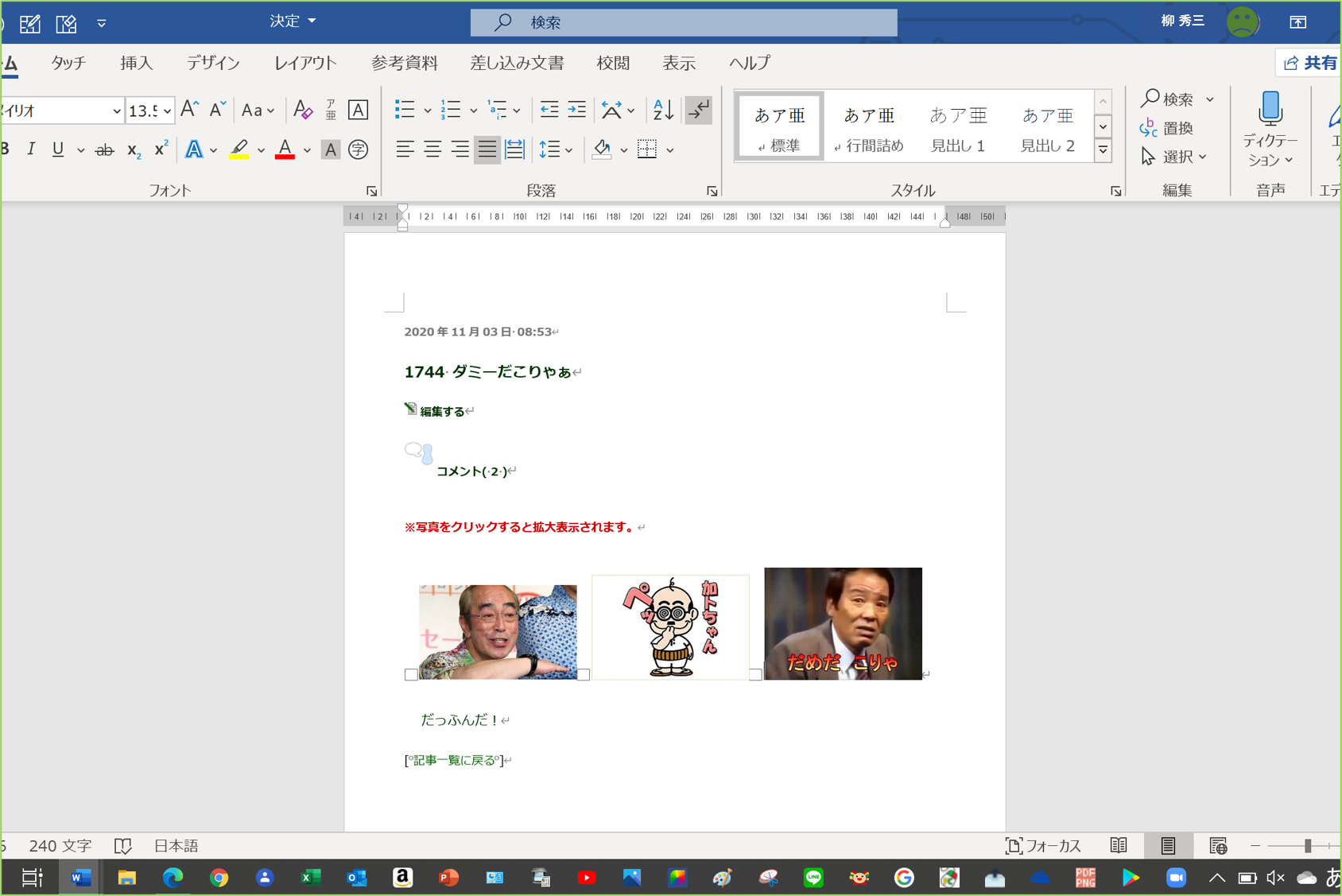Open the 校閲 (Review) tab
This screenshot has height=896, width=1342.
pyautogui.click(x=613, y=63)
